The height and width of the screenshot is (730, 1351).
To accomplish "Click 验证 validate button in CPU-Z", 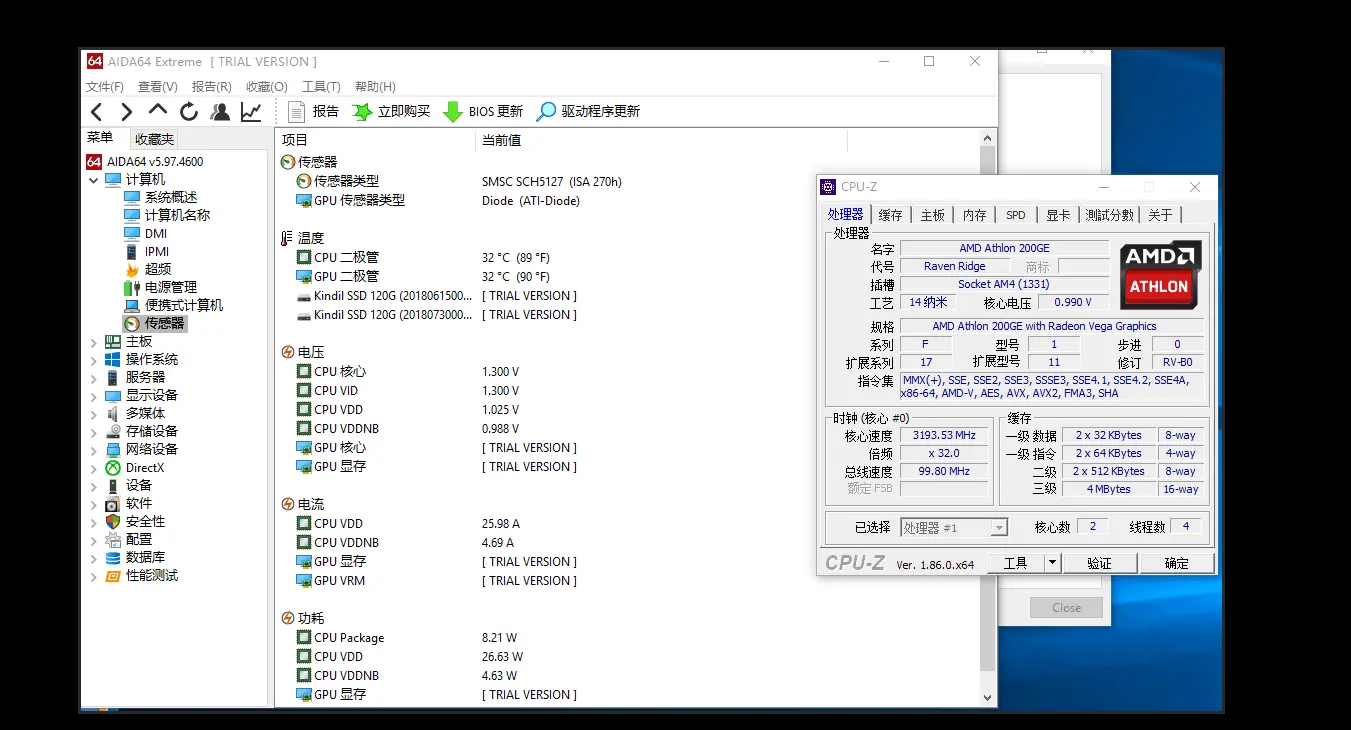I will [x=1099, y=563].
